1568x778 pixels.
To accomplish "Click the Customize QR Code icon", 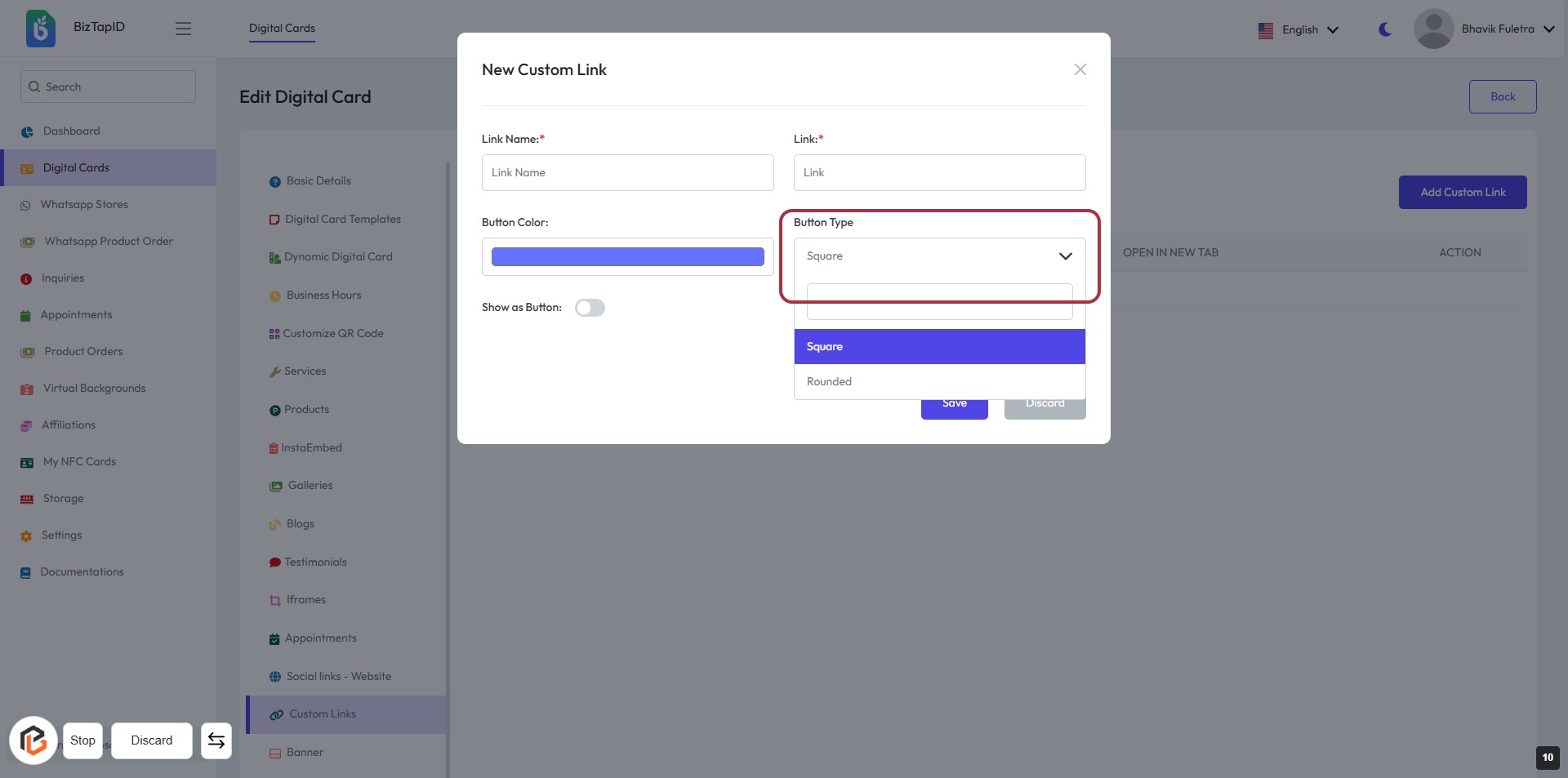I will click(x=274, y=334).
